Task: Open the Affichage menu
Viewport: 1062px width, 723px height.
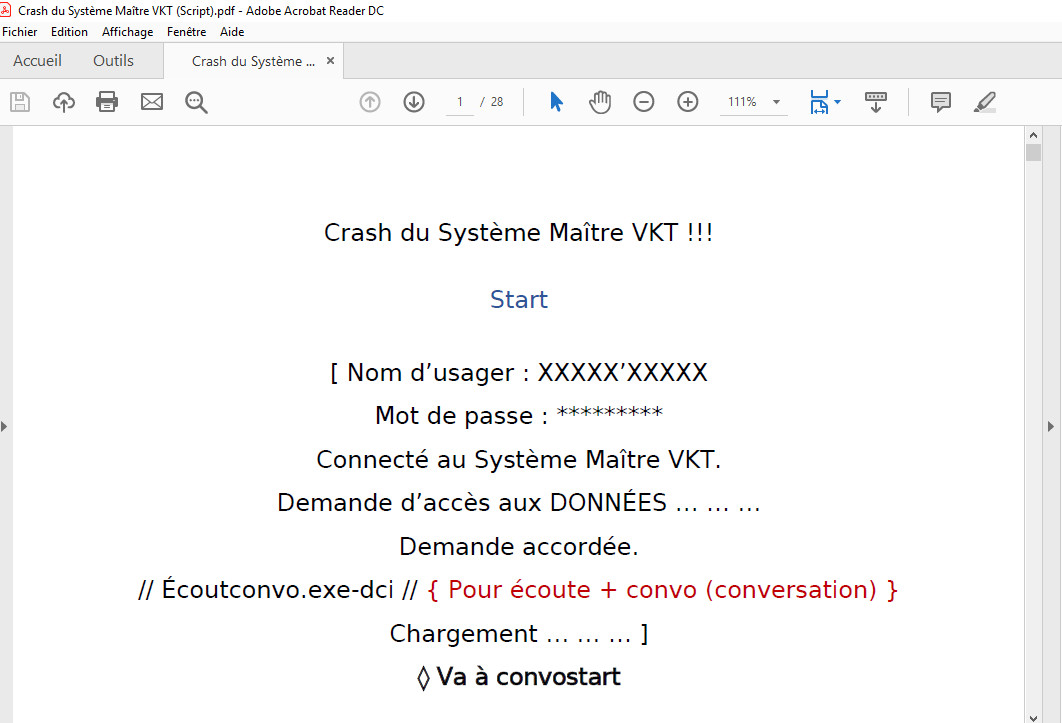Action: click(127, 31)
